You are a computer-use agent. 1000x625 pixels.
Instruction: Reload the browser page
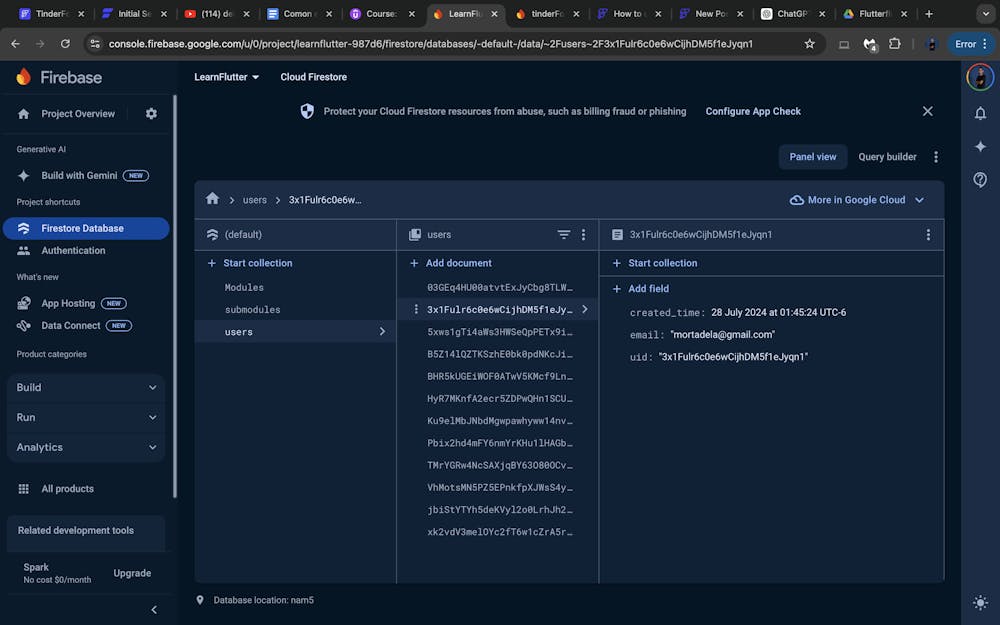(x=65, y=43)
